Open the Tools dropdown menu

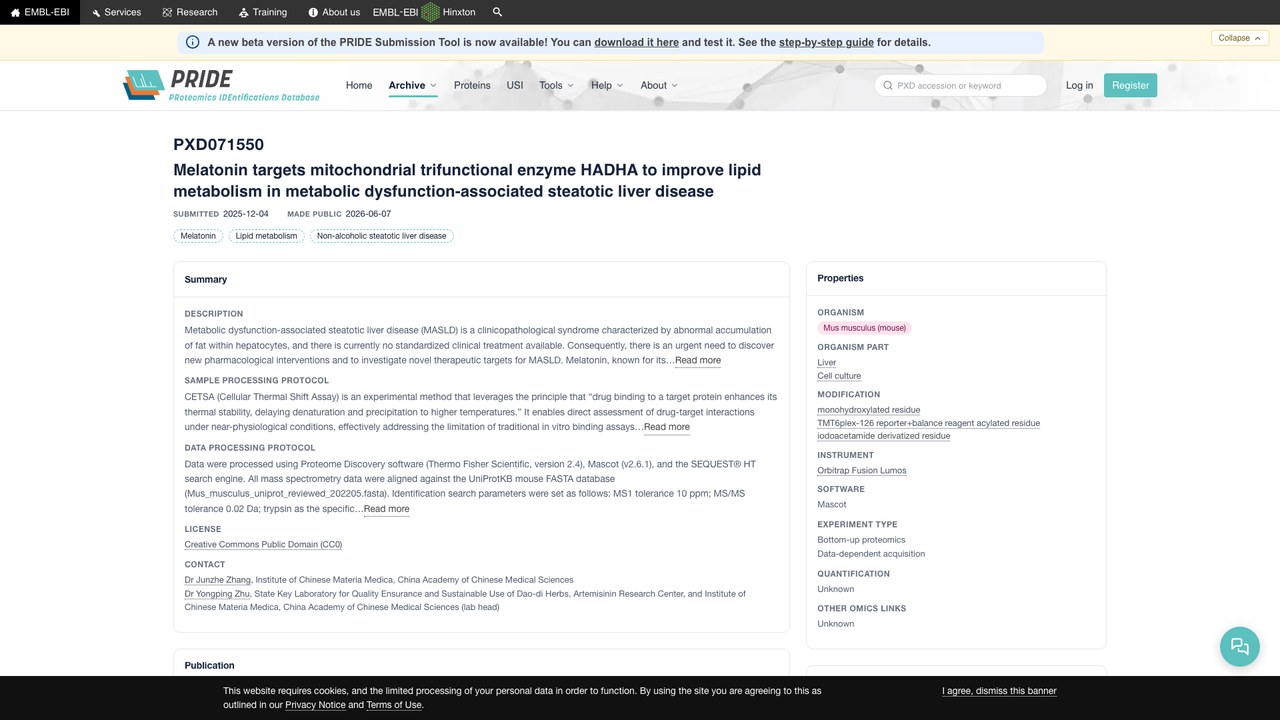coord(556,85)
